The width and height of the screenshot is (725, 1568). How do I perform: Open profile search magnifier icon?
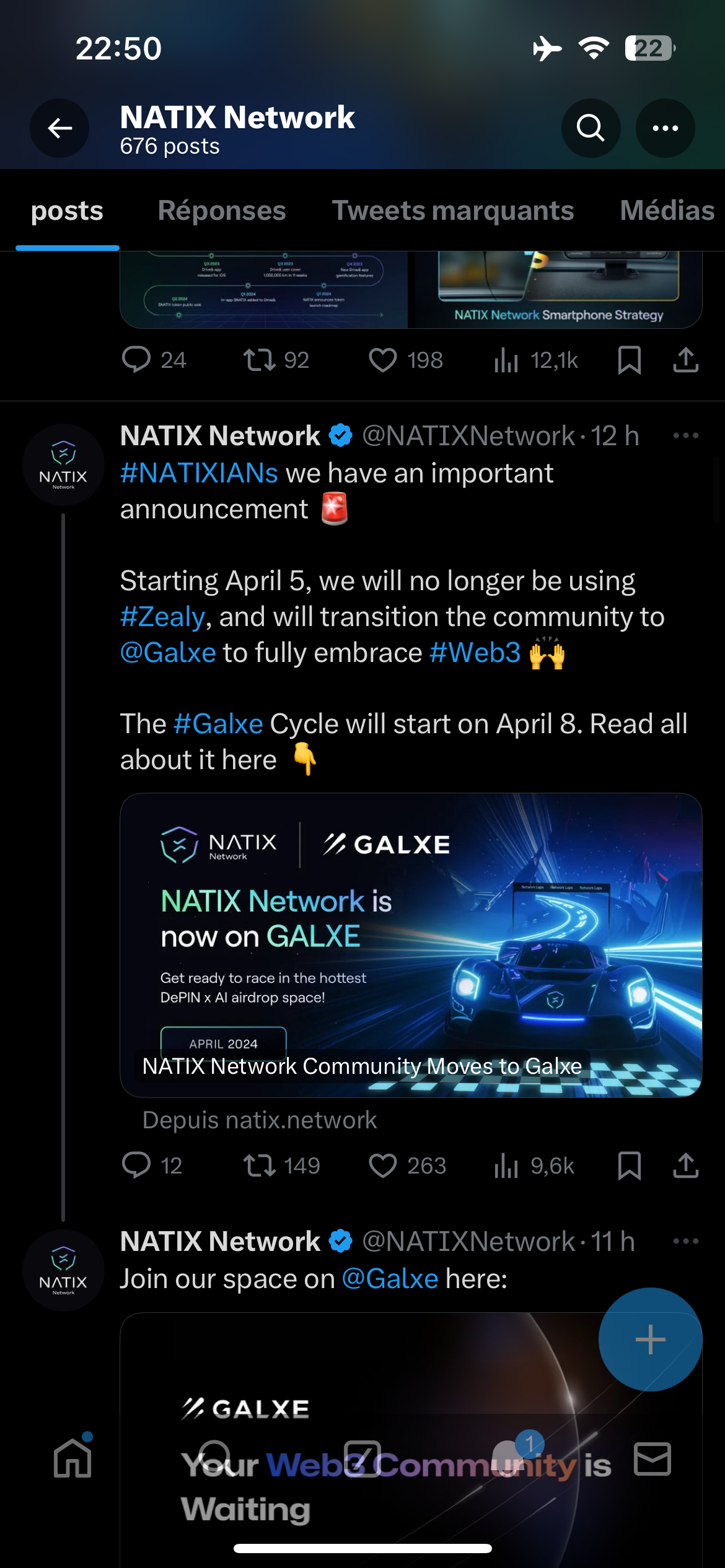pyautogui.click(x=591, y=128)
